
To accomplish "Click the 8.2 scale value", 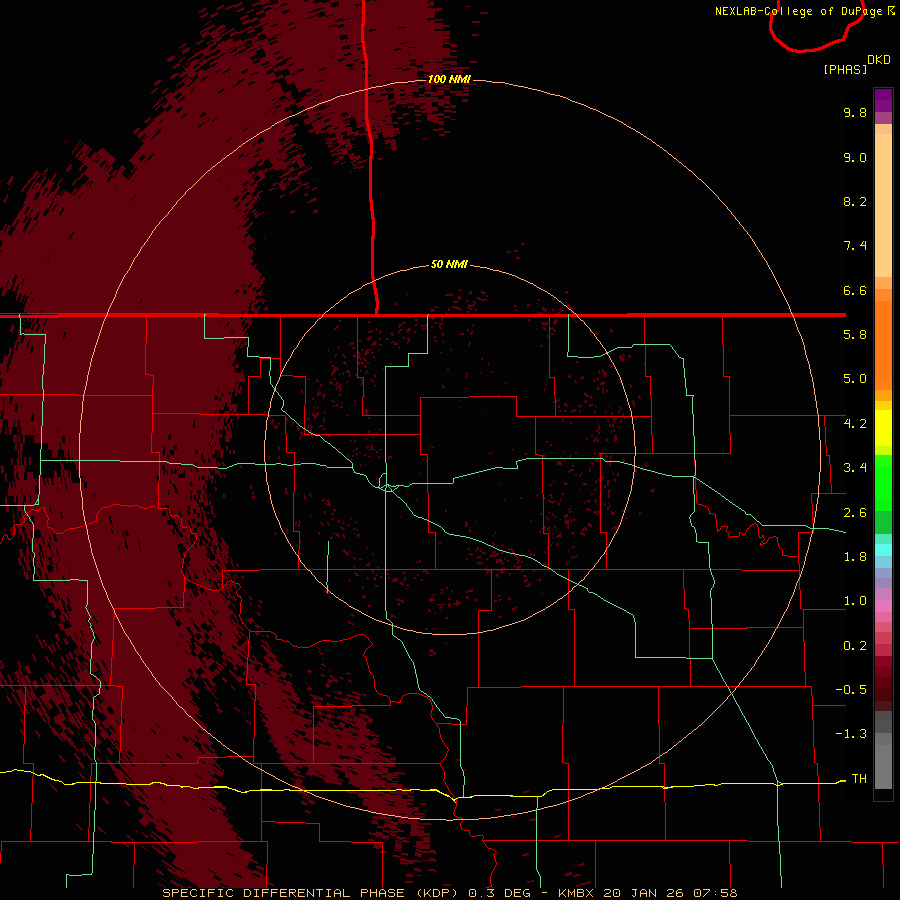I will [855, 201].
